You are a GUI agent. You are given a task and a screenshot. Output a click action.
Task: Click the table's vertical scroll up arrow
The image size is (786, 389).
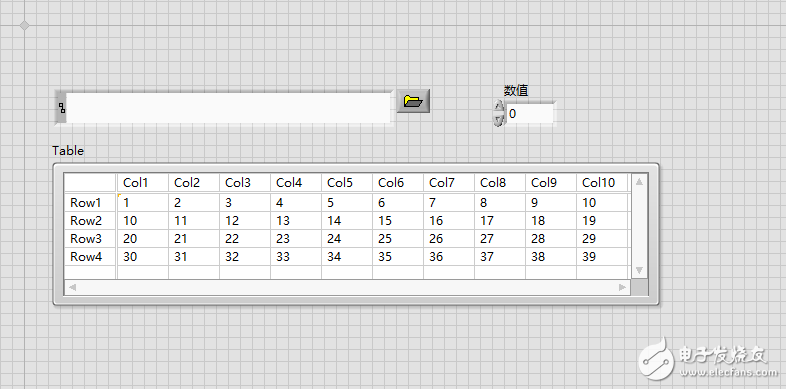click(x=639, y=182)
